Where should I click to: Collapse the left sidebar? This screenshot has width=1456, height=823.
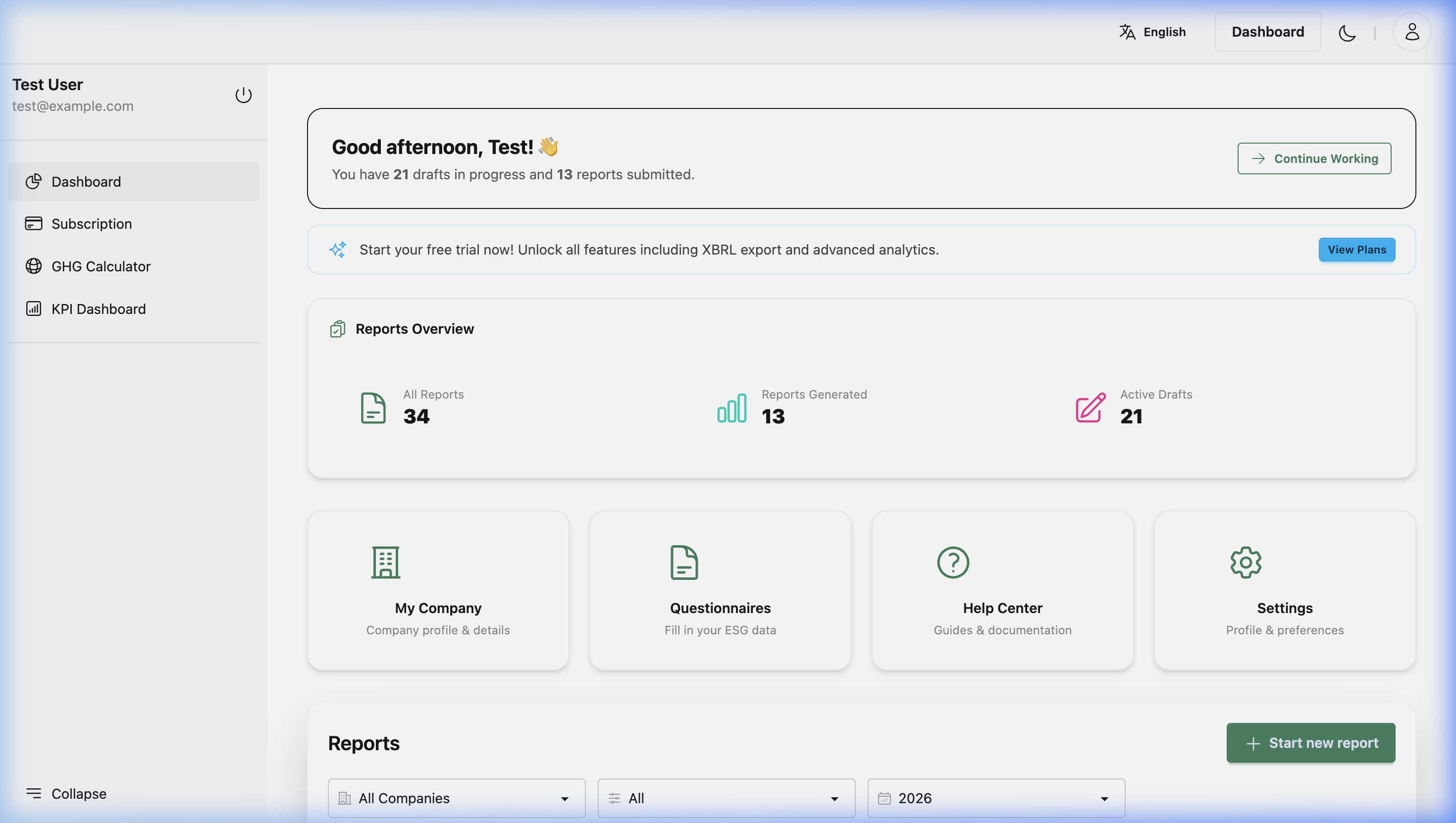pos(66,793)
